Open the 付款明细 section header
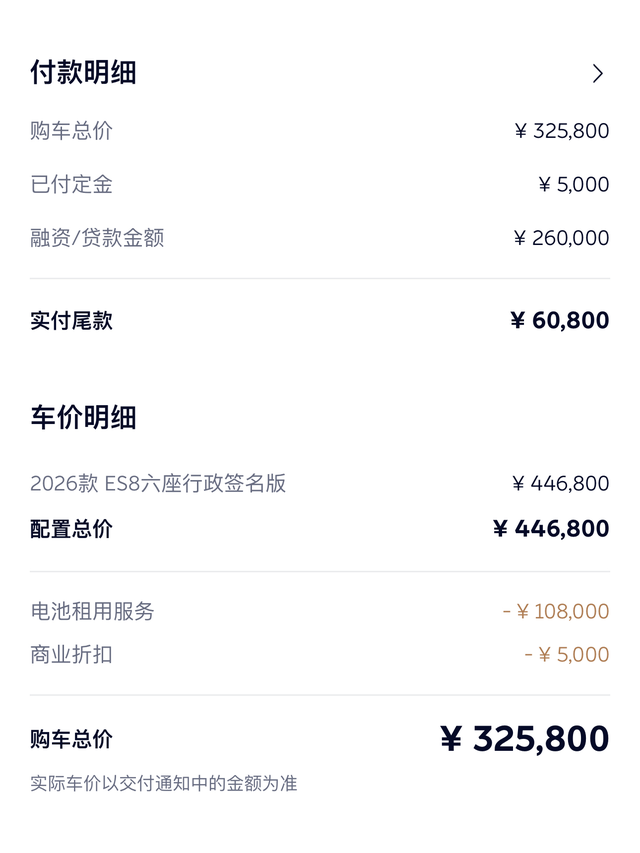 tap(83, 73)
